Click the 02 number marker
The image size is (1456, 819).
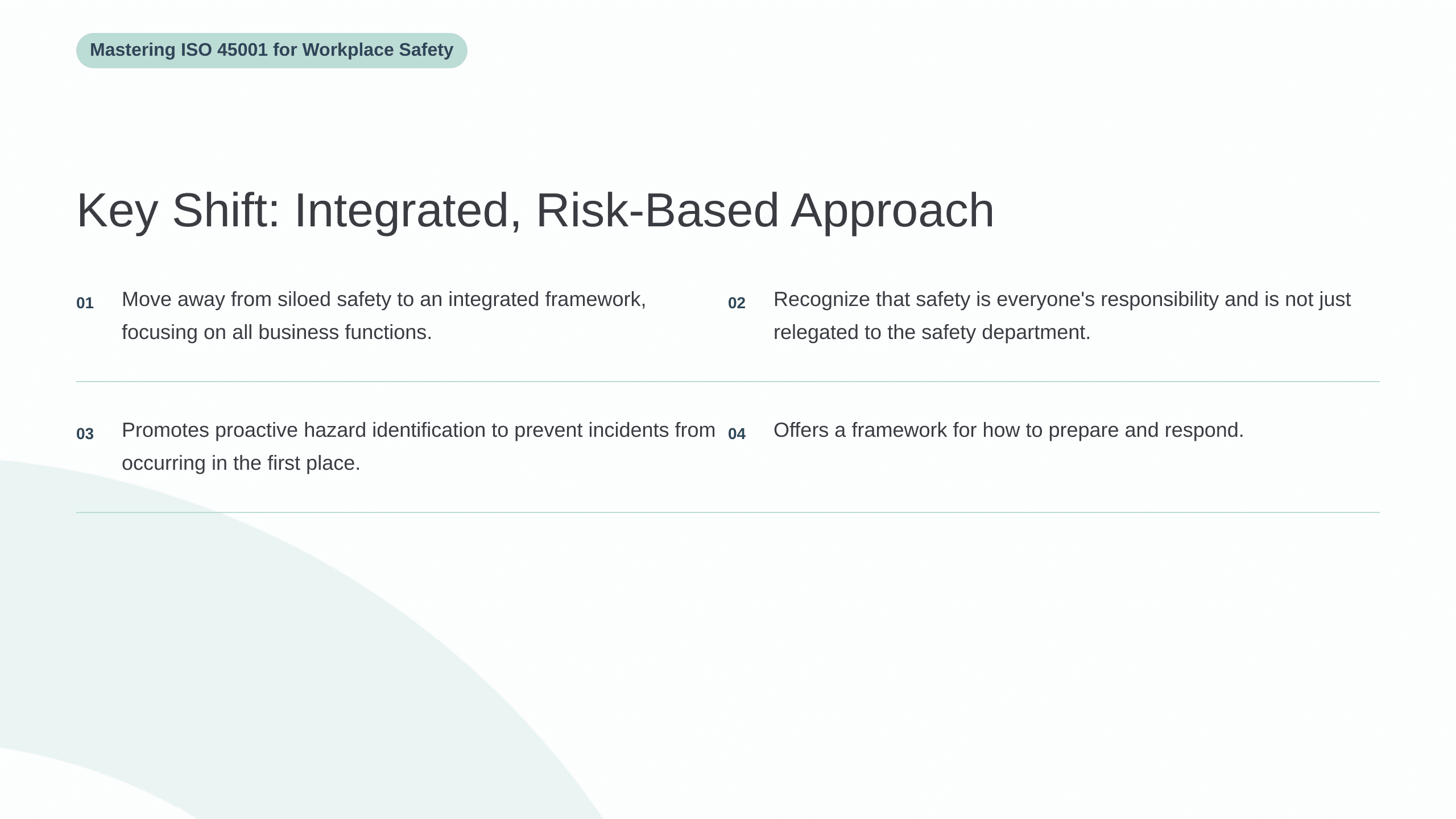coord(737,303)
